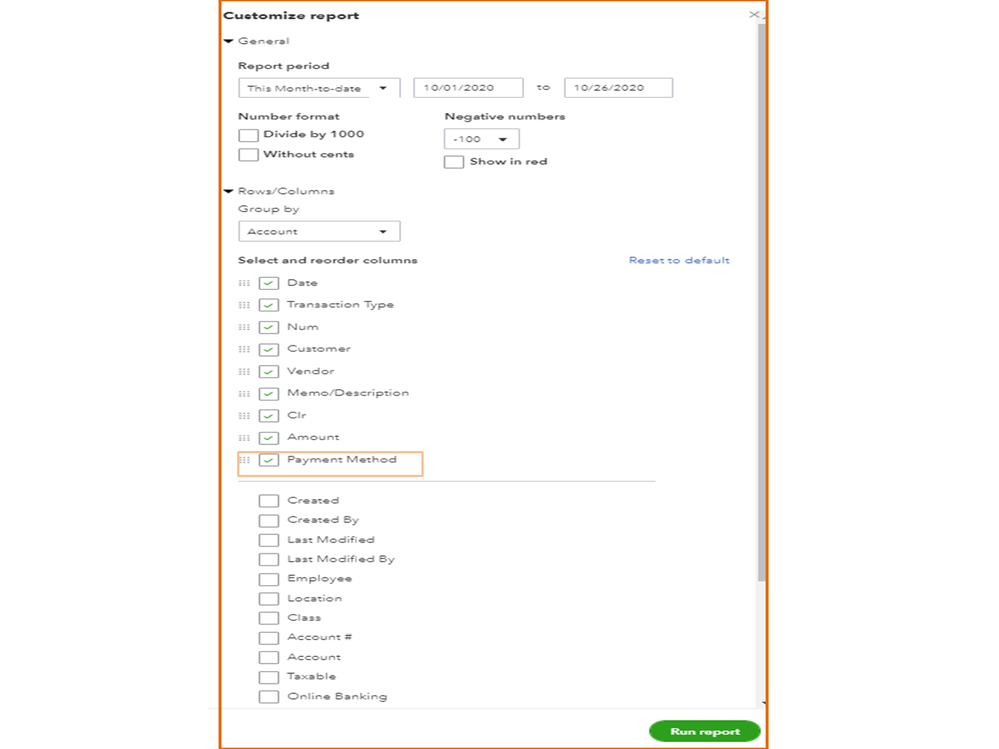Click the report start date field
The image size is (999, 749).
468,88
